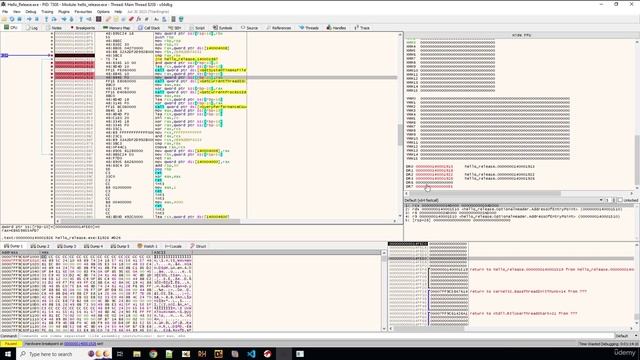
Task: Switch to the Notes tab
Action: click(x=55, y=28)
